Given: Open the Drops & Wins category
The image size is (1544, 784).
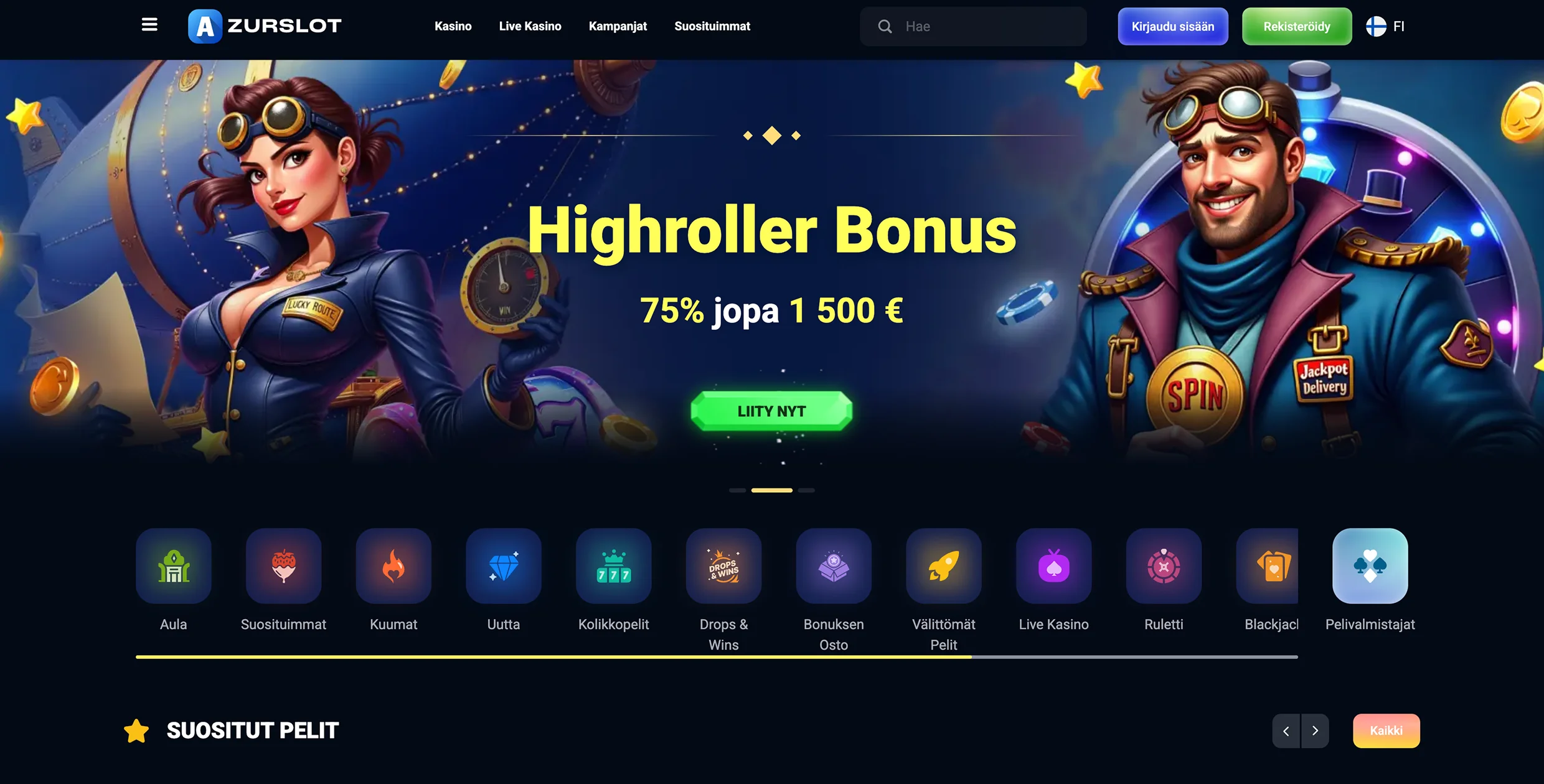Looking at the screenshot, I should (x=723, y=566).
